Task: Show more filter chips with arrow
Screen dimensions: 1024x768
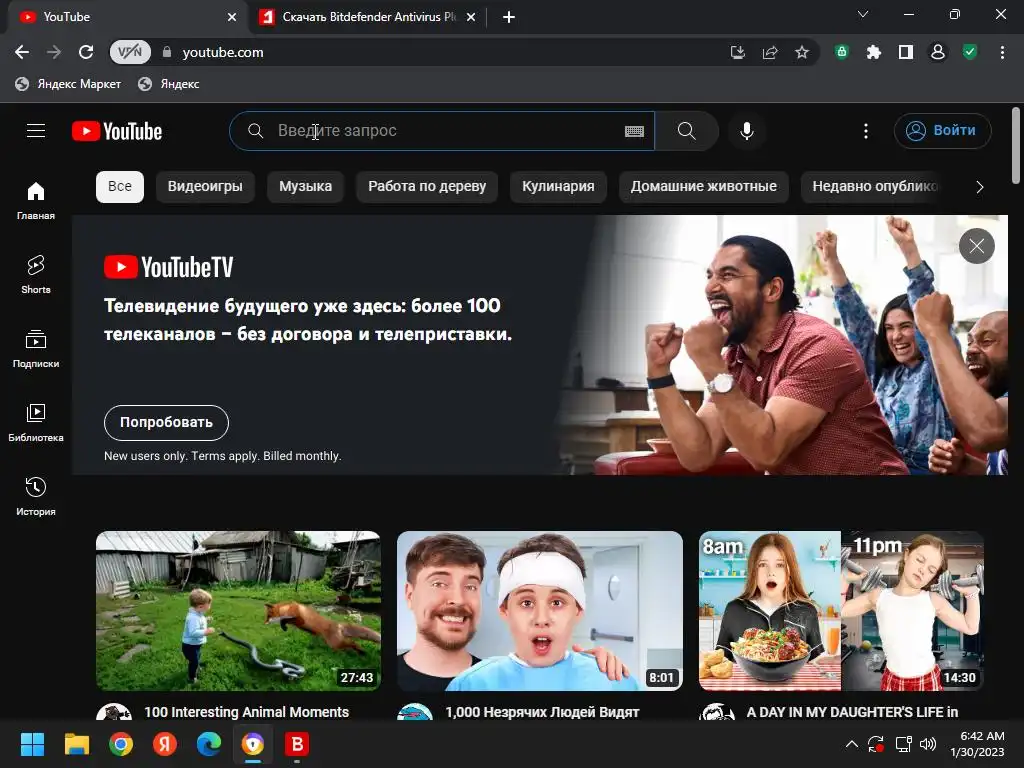Action: [980, 187]
